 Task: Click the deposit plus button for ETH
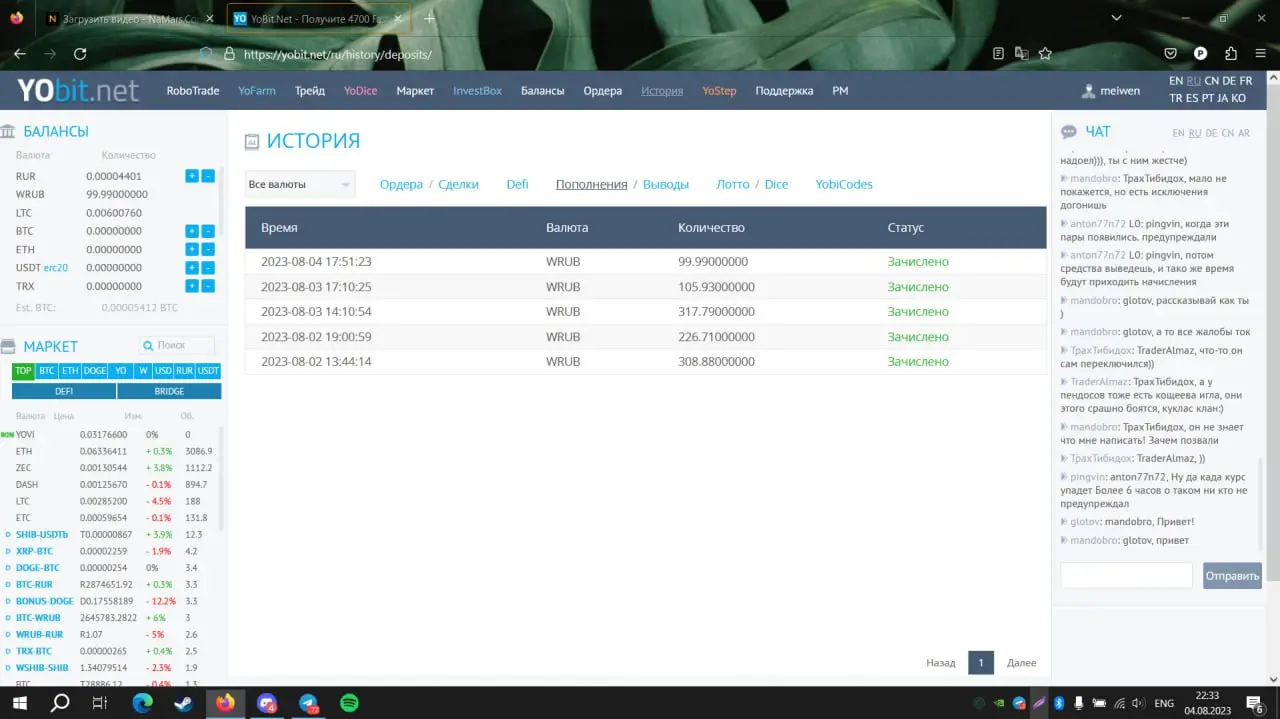pyautogui.click(x=192, y=249)
